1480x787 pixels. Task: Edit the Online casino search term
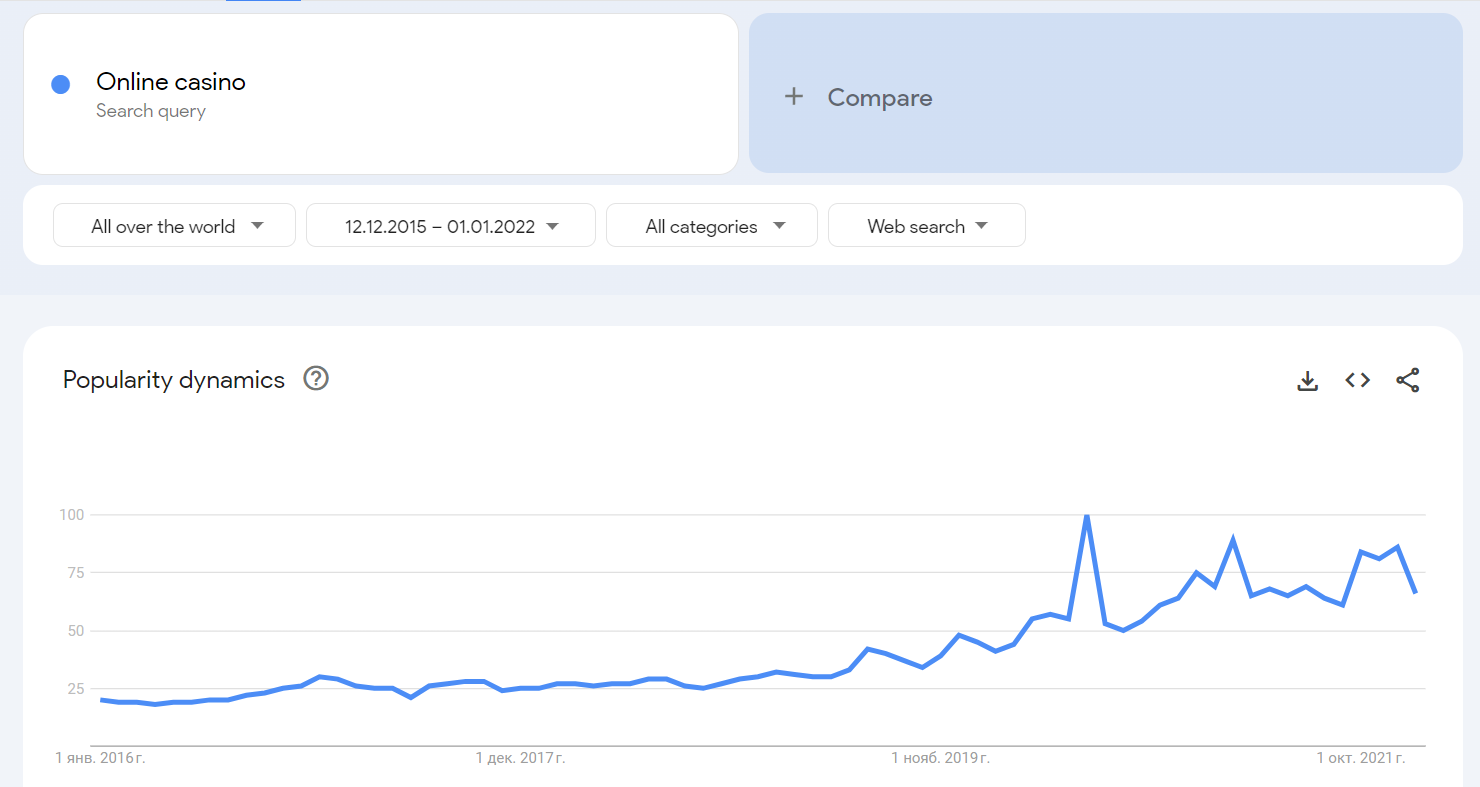[x=171, y=82]
